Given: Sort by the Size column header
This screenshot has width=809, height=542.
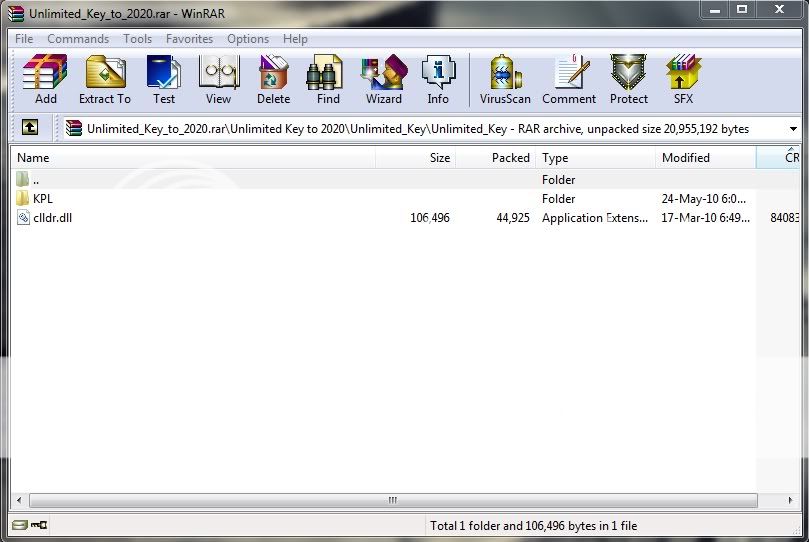Looking at the screenshot, I should 415,157.
